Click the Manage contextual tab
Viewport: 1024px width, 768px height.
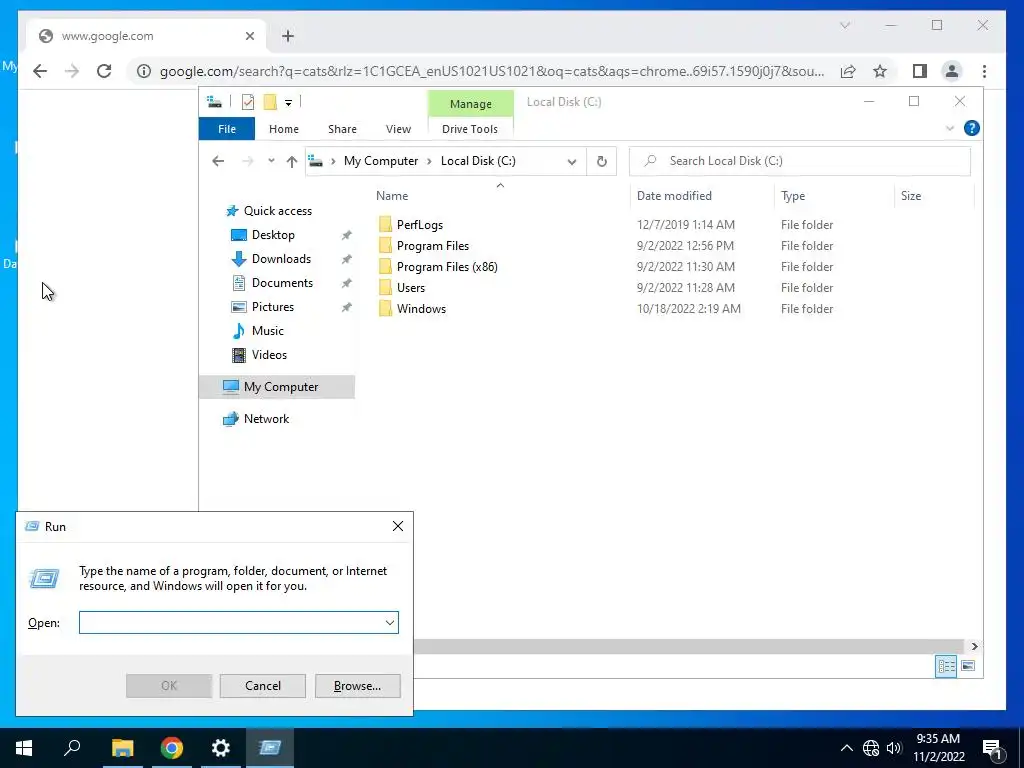pos(470,104)
